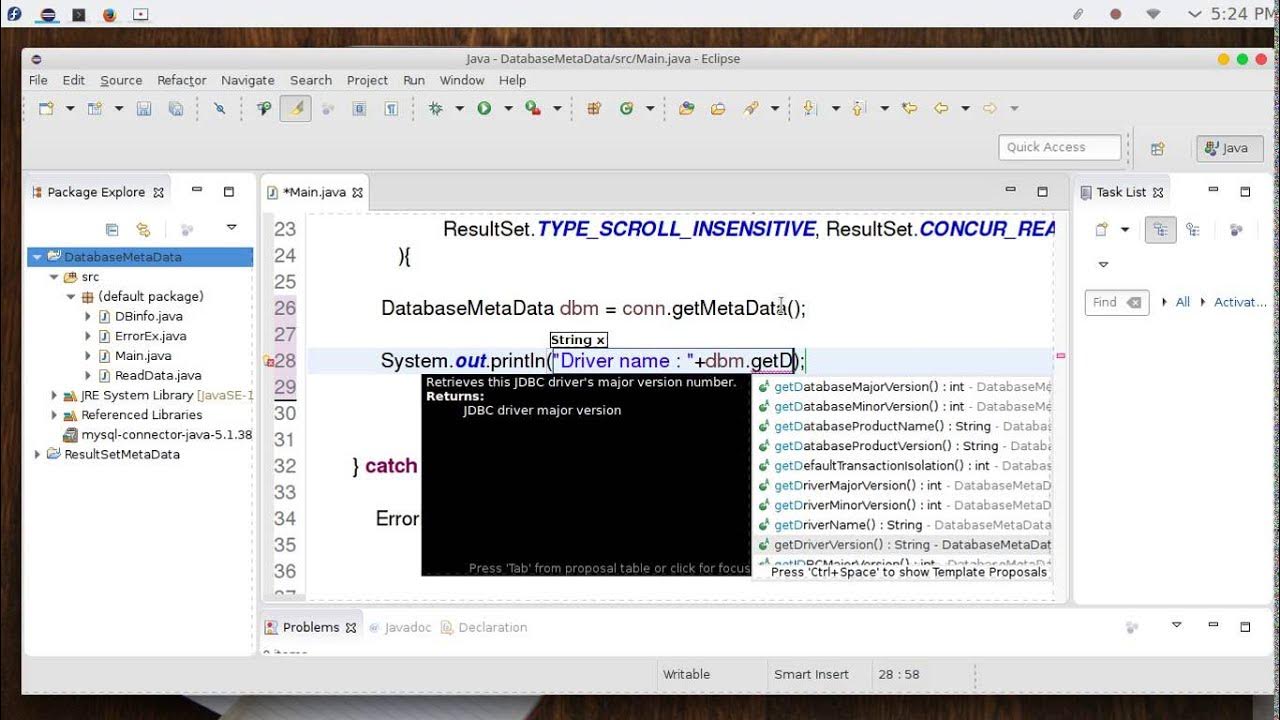The image size is (1280, 720).
Task: Close the Package Explorer tab X
Action: coord(159,192)
